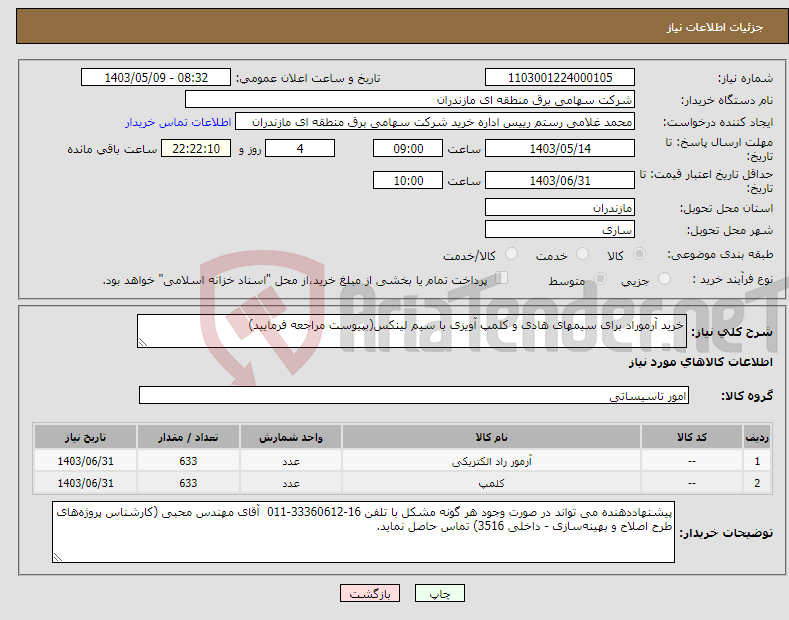789x620 pixels.
Task: Toggle the اسناد خزانه اسلامی payment checkbox
Action: point(502,278)
